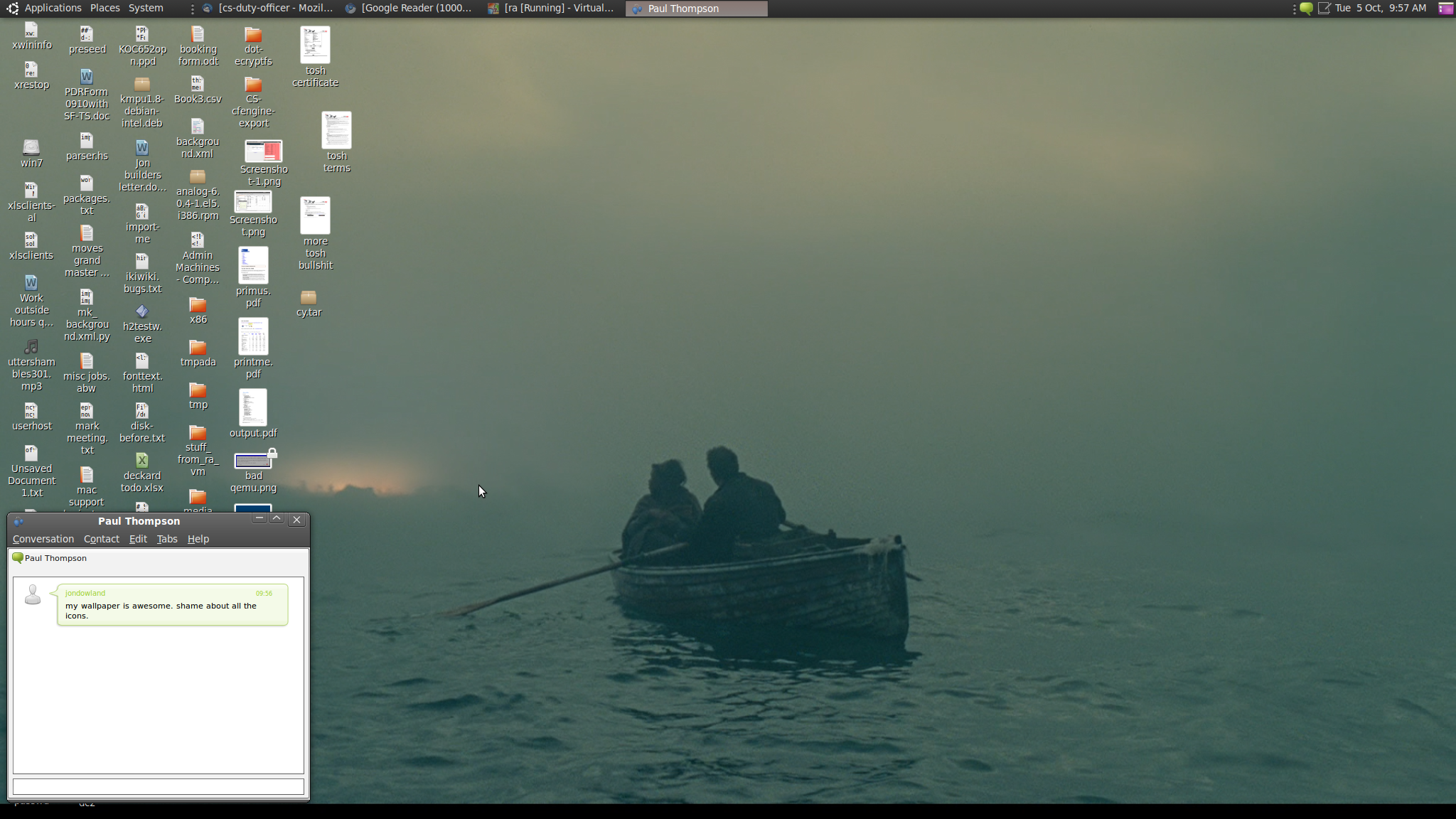Open the bad qemu.png locked image
This screenshot has width=1456, height=819.
[253, 461]
